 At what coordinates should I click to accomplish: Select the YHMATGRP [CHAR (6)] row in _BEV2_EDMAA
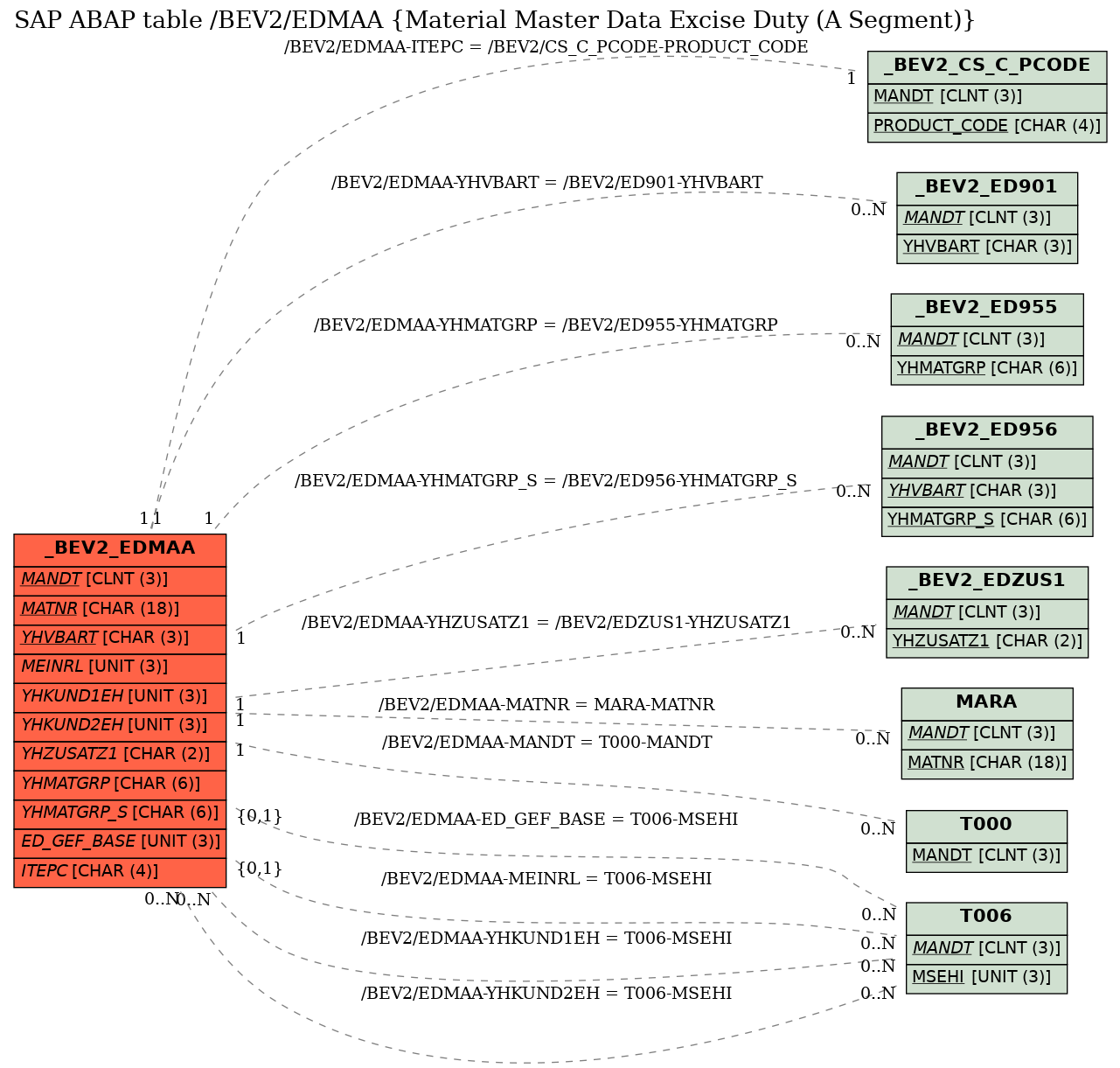pos(120,784)
